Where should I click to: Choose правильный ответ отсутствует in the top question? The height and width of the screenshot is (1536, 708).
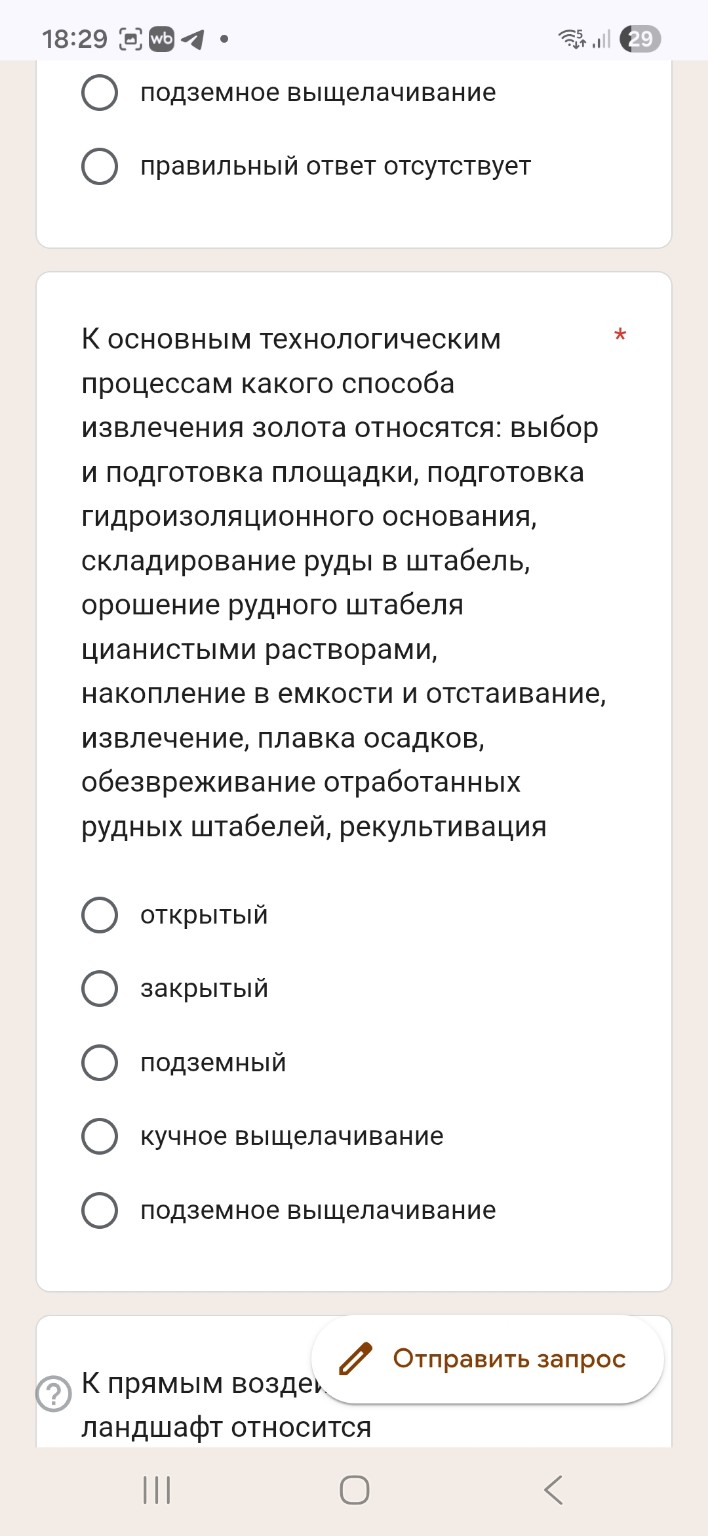[x=99, y=167]
